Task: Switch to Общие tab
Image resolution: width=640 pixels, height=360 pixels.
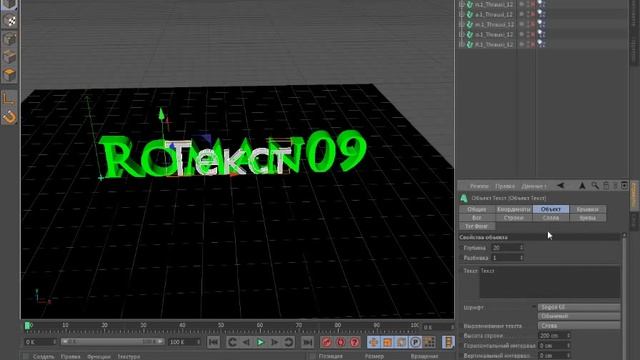Action: coord(477,209)
